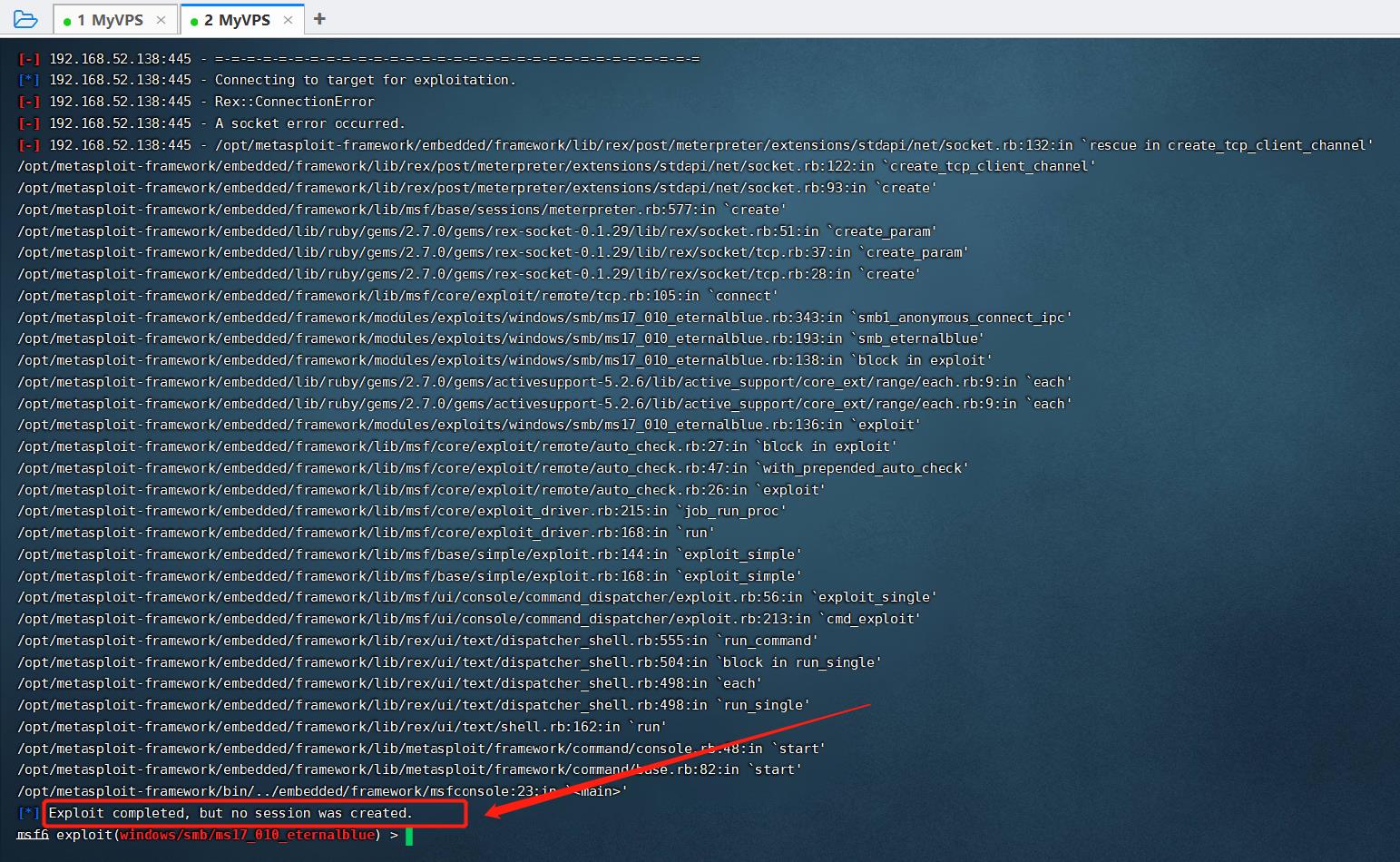
Task: Open the session folder icon
Action: click(25, 19)
